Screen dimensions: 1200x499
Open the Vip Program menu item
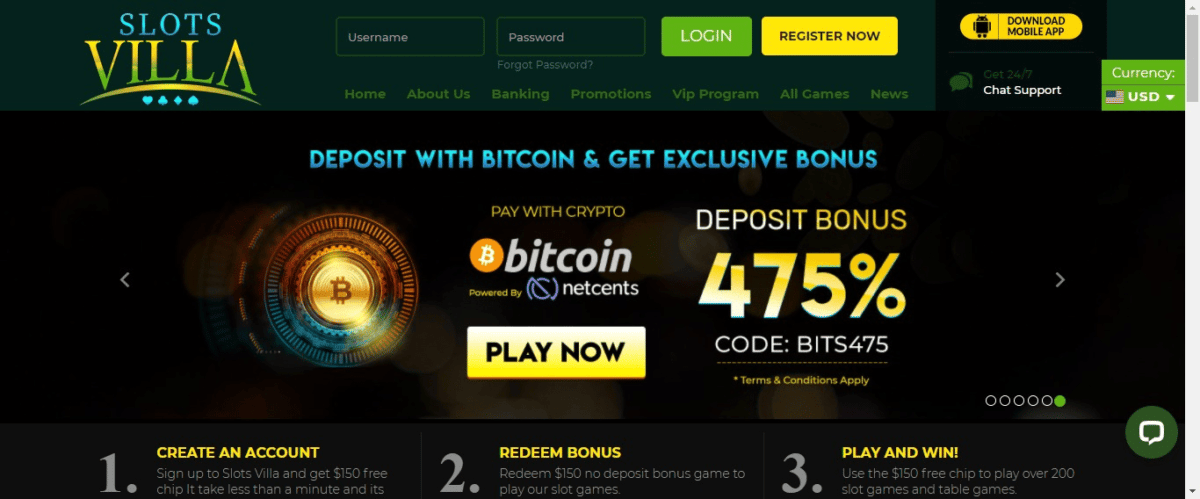click(x=715, y=94)
